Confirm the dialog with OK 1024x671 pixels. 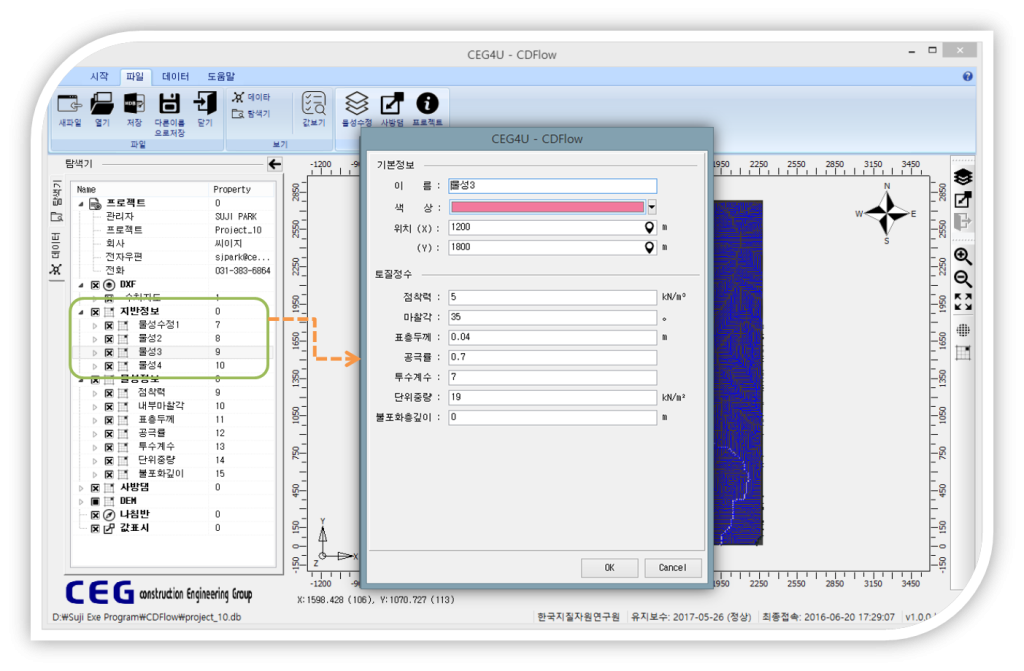(609, 568)
